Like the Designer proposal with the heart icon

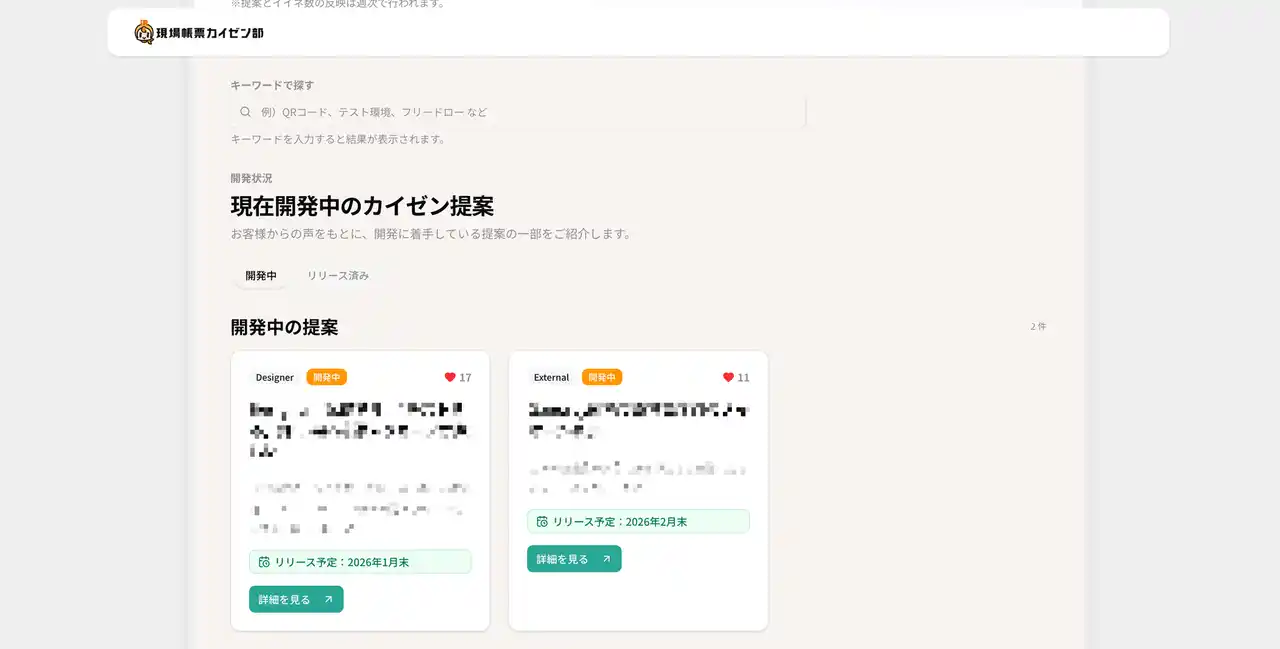click(450, 377)
